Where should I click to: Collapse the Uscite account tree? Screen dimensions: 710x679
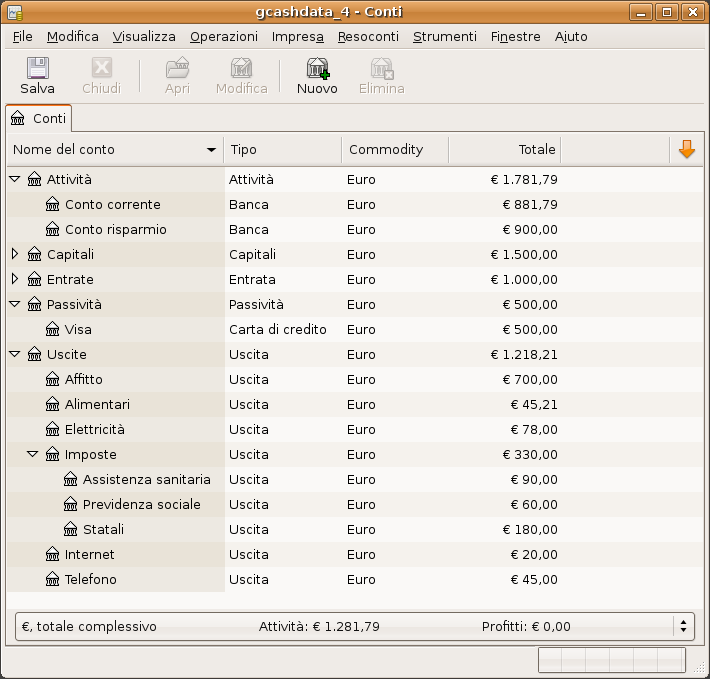(15, 354)
